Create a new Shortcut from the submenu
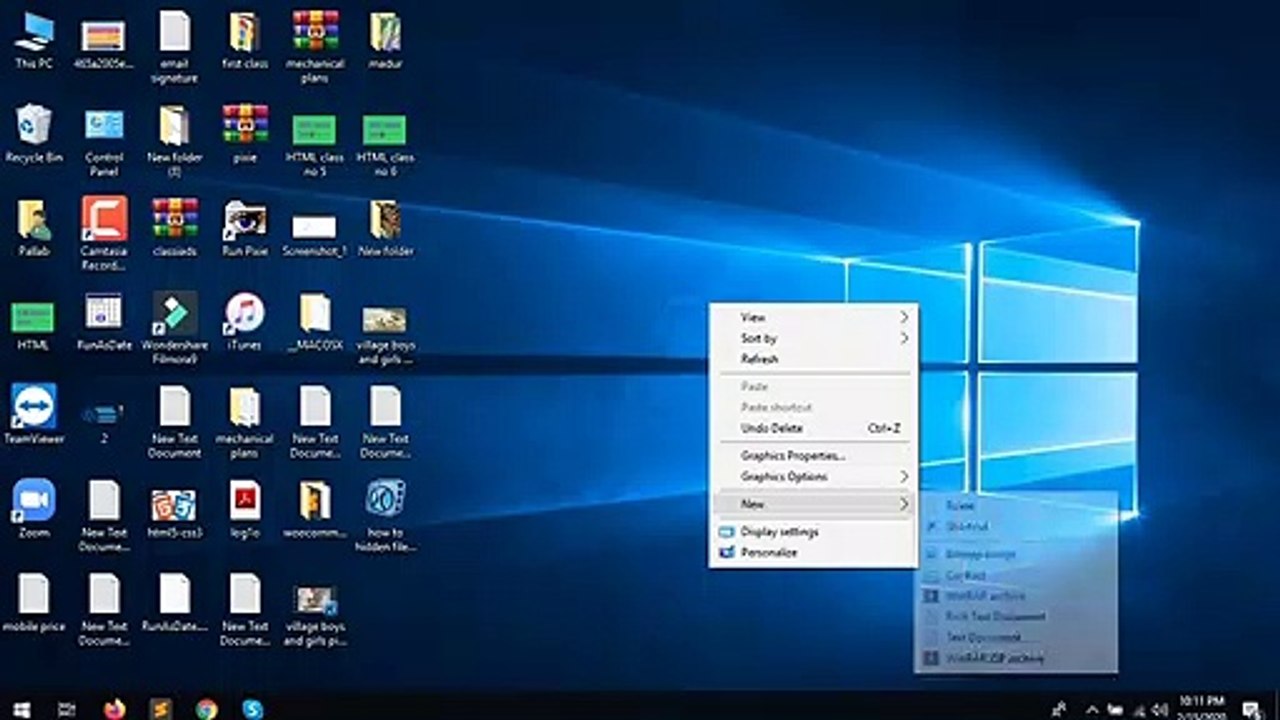Image resolution: width=1280 pixels, height=720 pixels. [1016, 526]
